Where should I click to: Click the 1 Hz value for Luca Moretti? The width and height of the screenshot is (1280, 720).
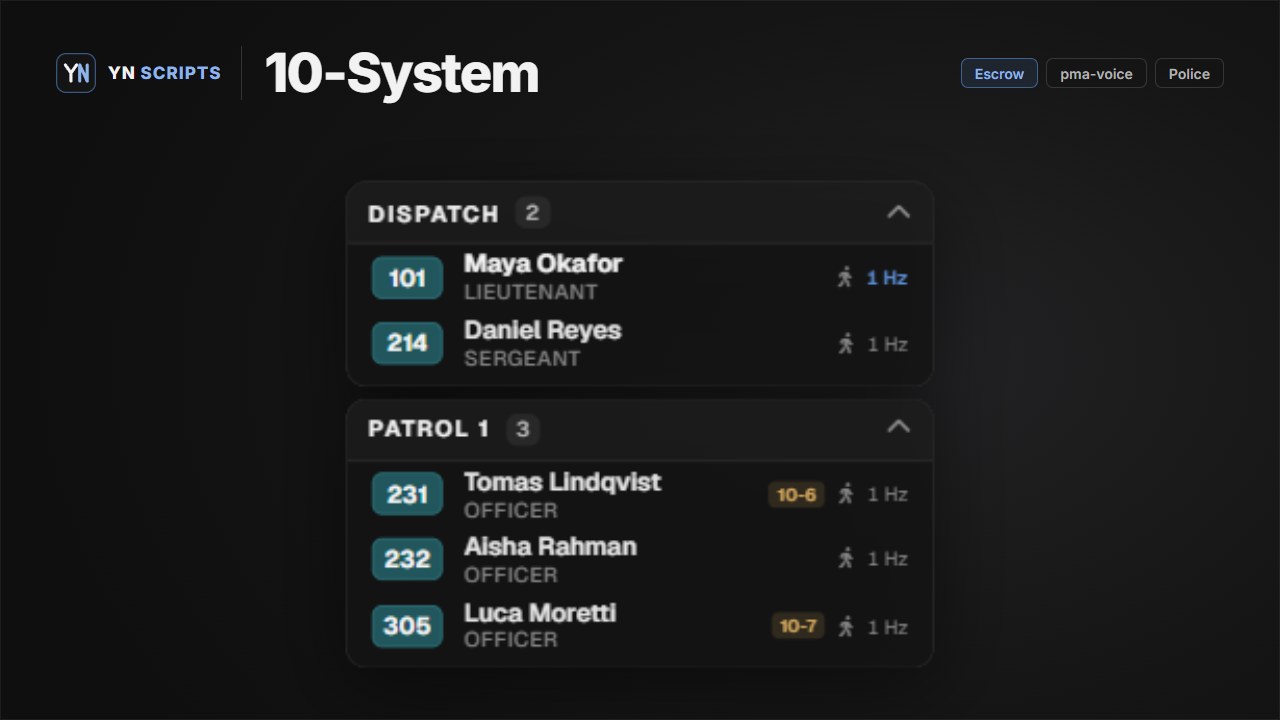(x=887, y=627)
